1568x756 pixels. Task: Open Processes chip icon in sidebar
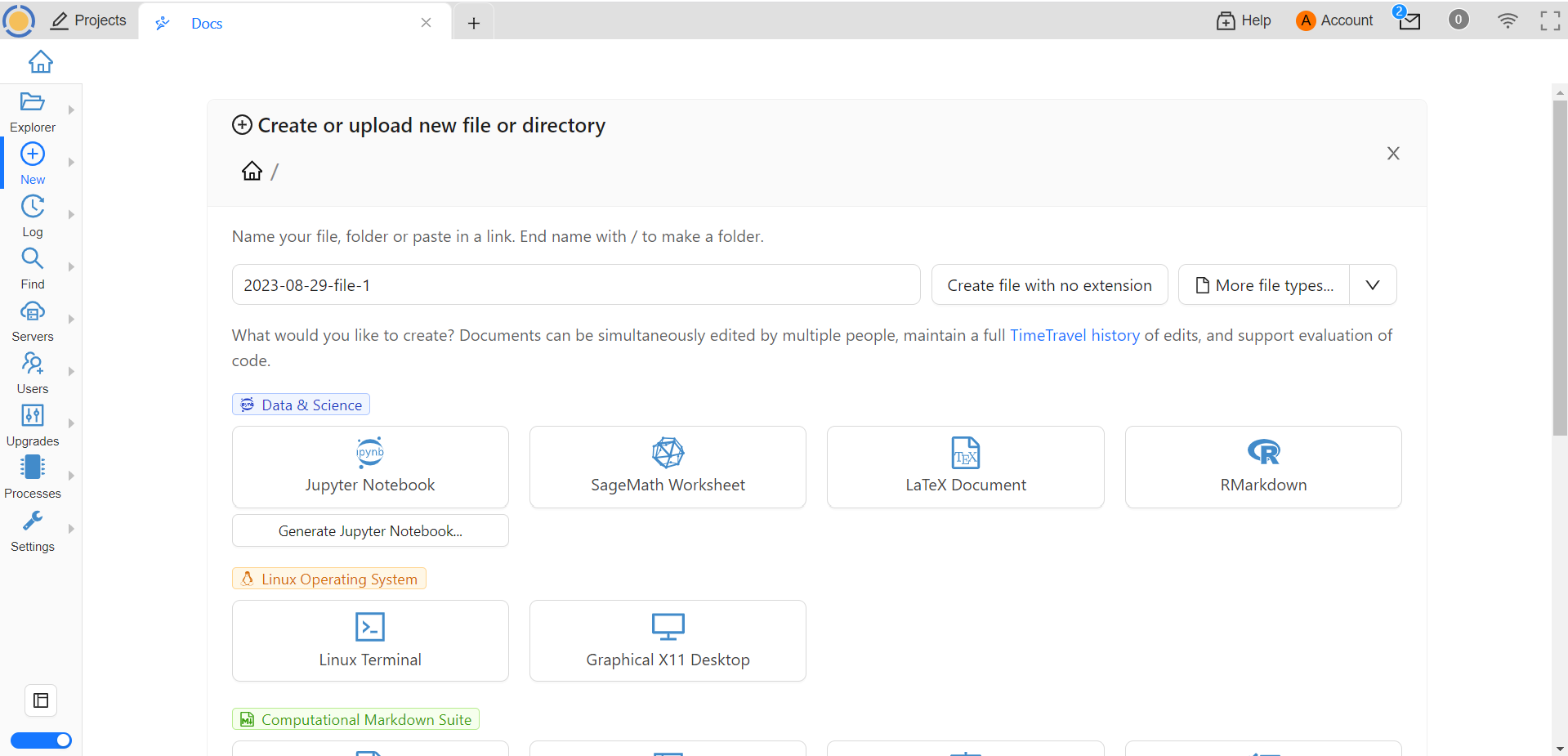point(33,467)
